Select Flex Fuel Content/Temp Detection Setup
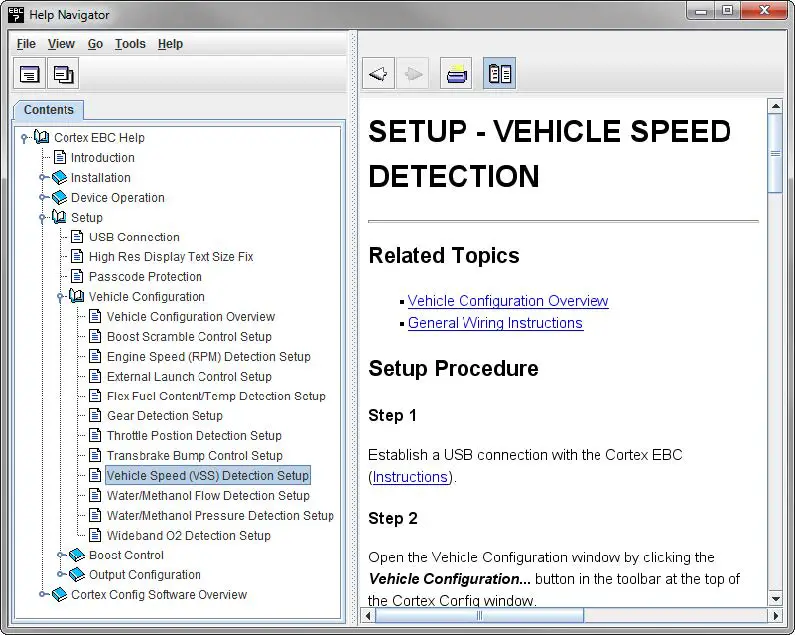 click(216, 396)
